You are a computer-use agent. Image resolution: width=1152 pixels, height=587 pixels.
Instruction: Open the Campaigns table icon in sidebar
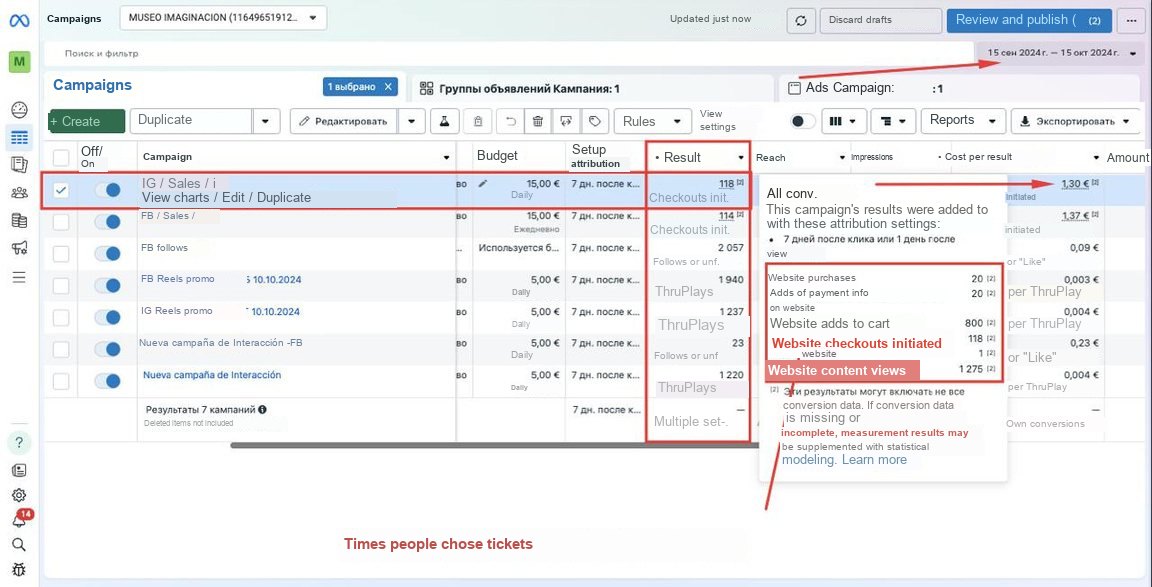click(x=19, y=137)
